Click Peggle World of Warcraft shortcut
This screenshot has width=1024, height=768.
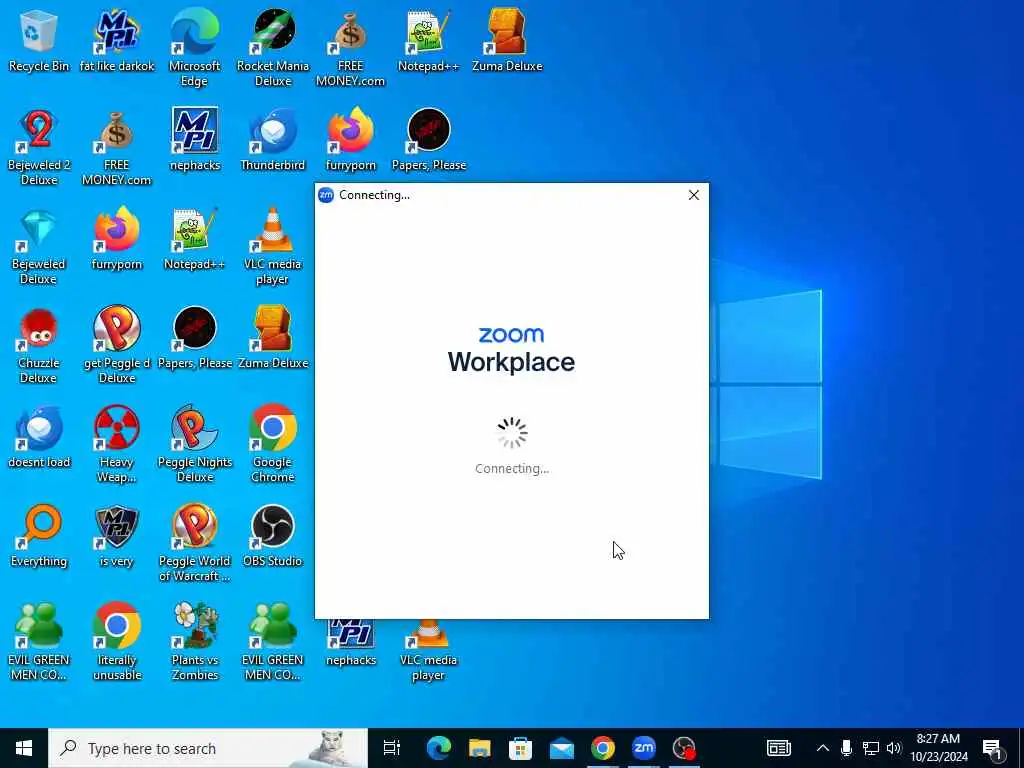(195, 543)
